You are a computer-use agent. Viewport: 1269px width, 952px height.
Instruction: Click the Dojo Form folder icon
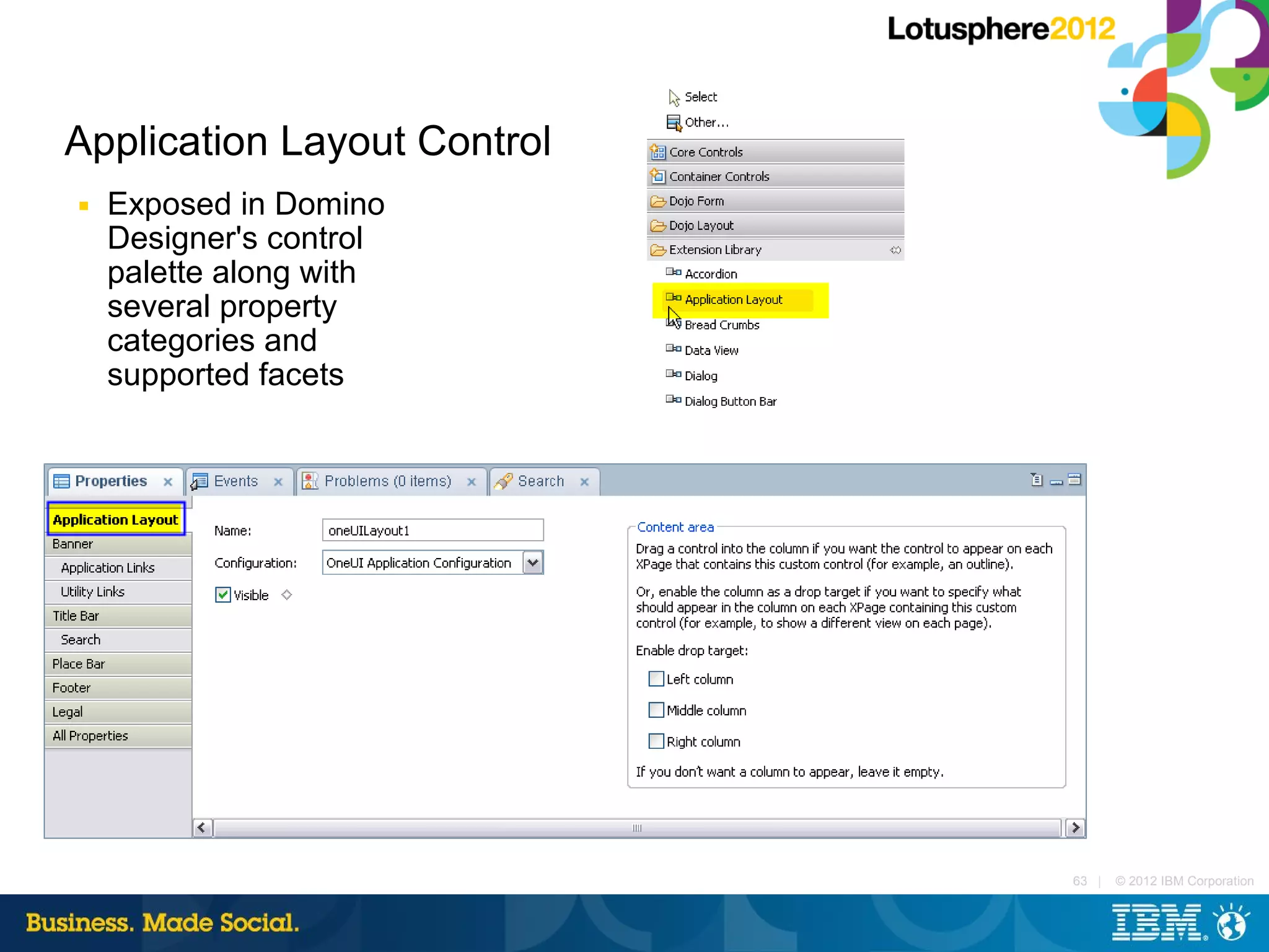658,201
